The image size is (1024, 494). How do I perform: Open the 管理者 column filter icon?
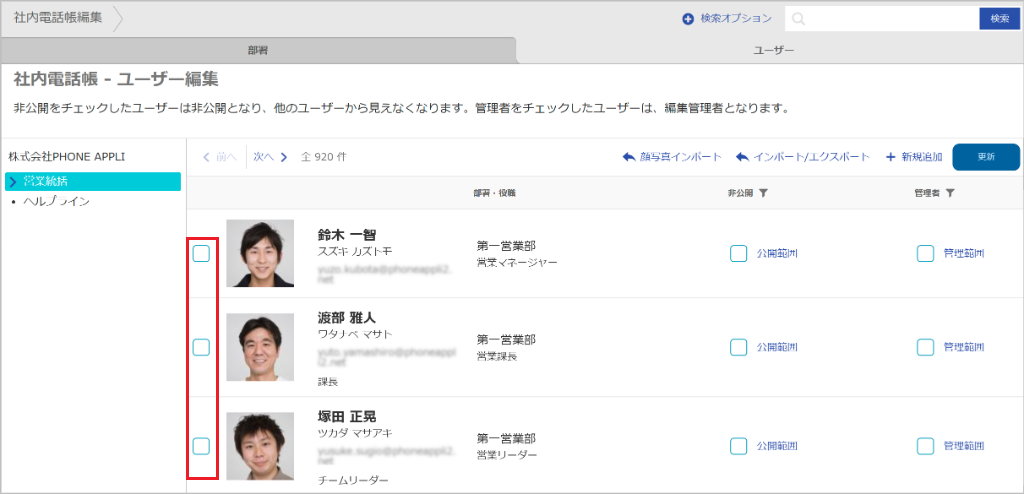point(949,193)
